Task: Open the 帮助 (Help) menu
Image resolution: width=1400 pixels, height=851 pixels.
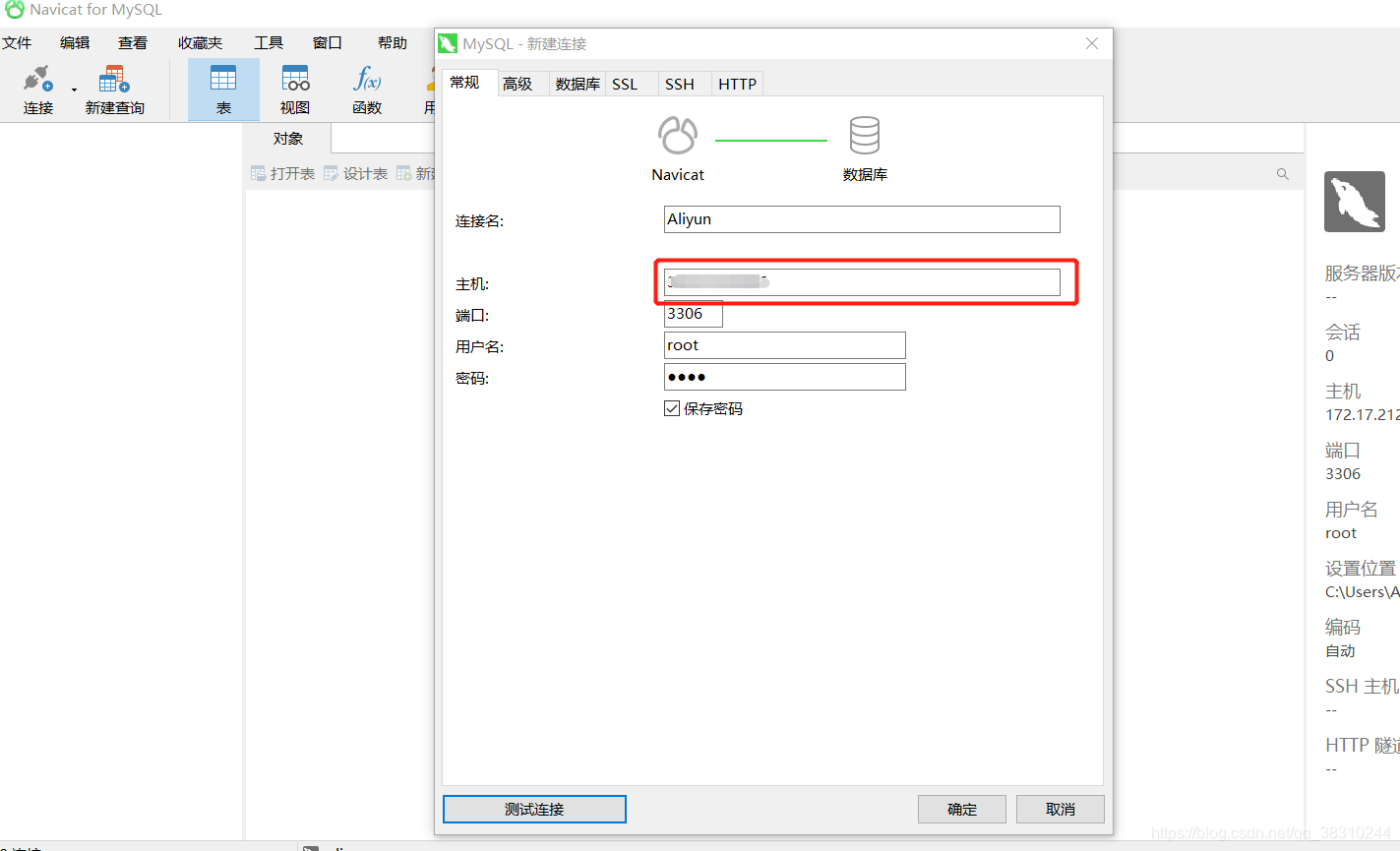Action: (x=393, y=42)
